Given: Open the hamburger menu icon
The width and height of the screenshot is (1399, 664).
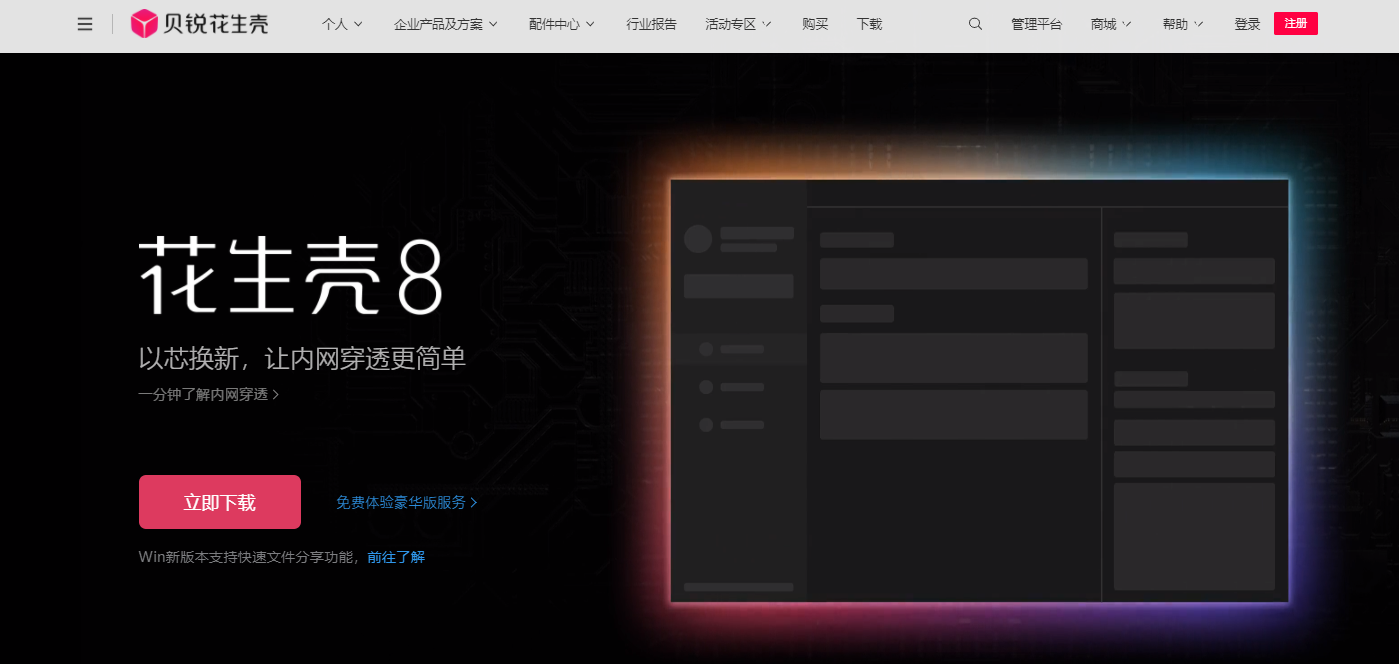Looking at the screenshot, I should [x=85, y=24].
